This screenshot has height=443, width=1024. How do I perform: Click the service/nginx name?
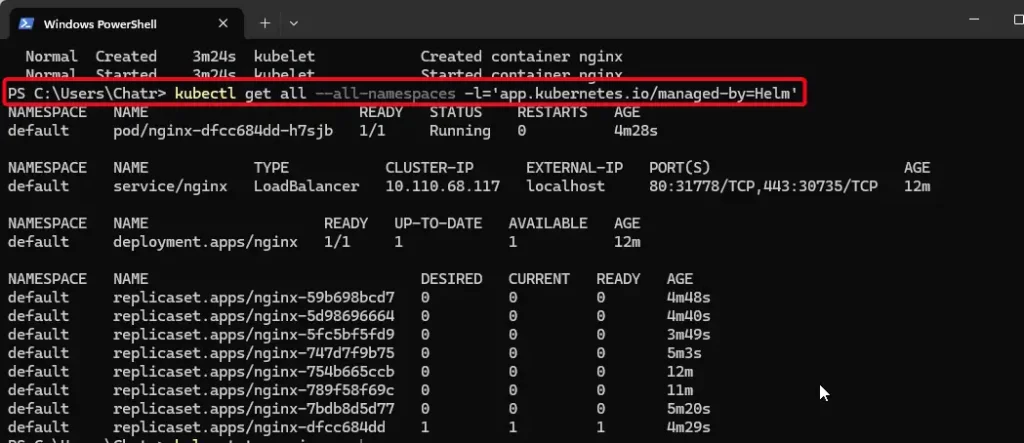(170, 186)
